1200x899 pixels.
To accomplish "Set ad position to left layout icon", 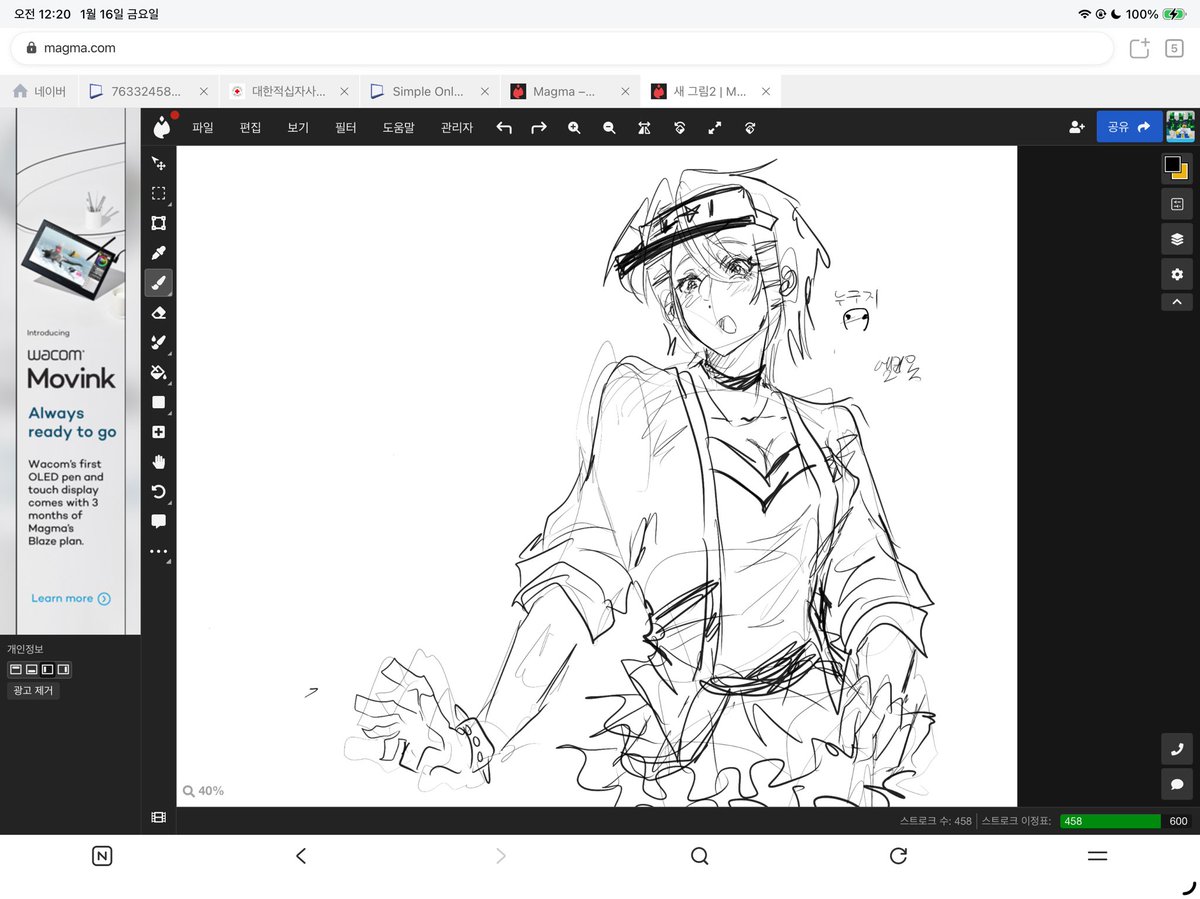I will coord(47,669).
